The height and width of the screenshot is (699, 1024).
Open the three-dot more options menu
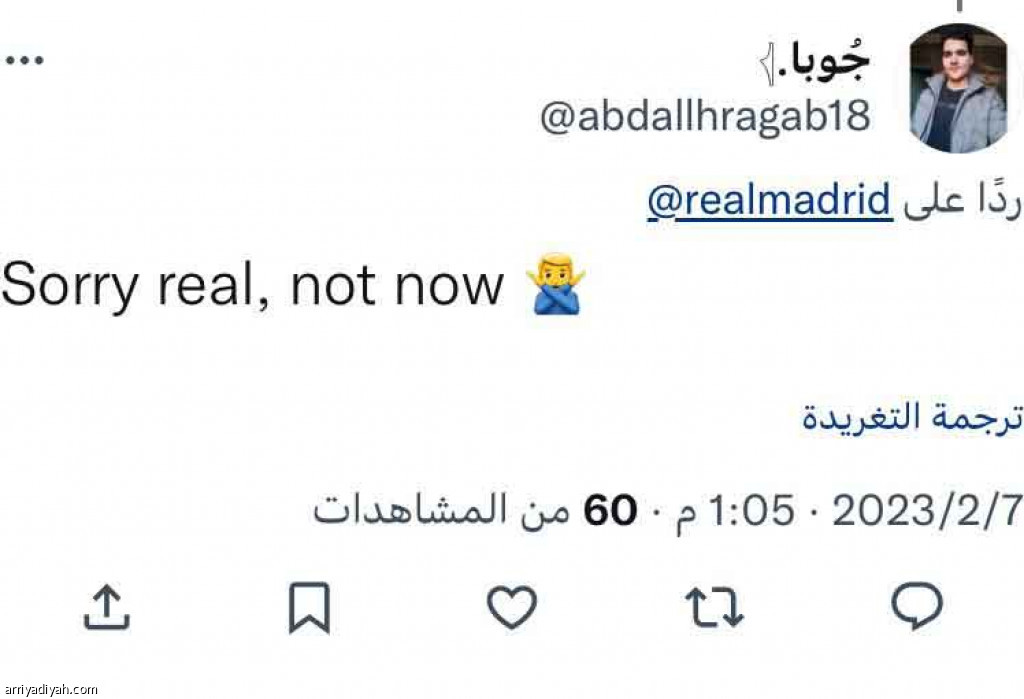[x=25, y=60]
